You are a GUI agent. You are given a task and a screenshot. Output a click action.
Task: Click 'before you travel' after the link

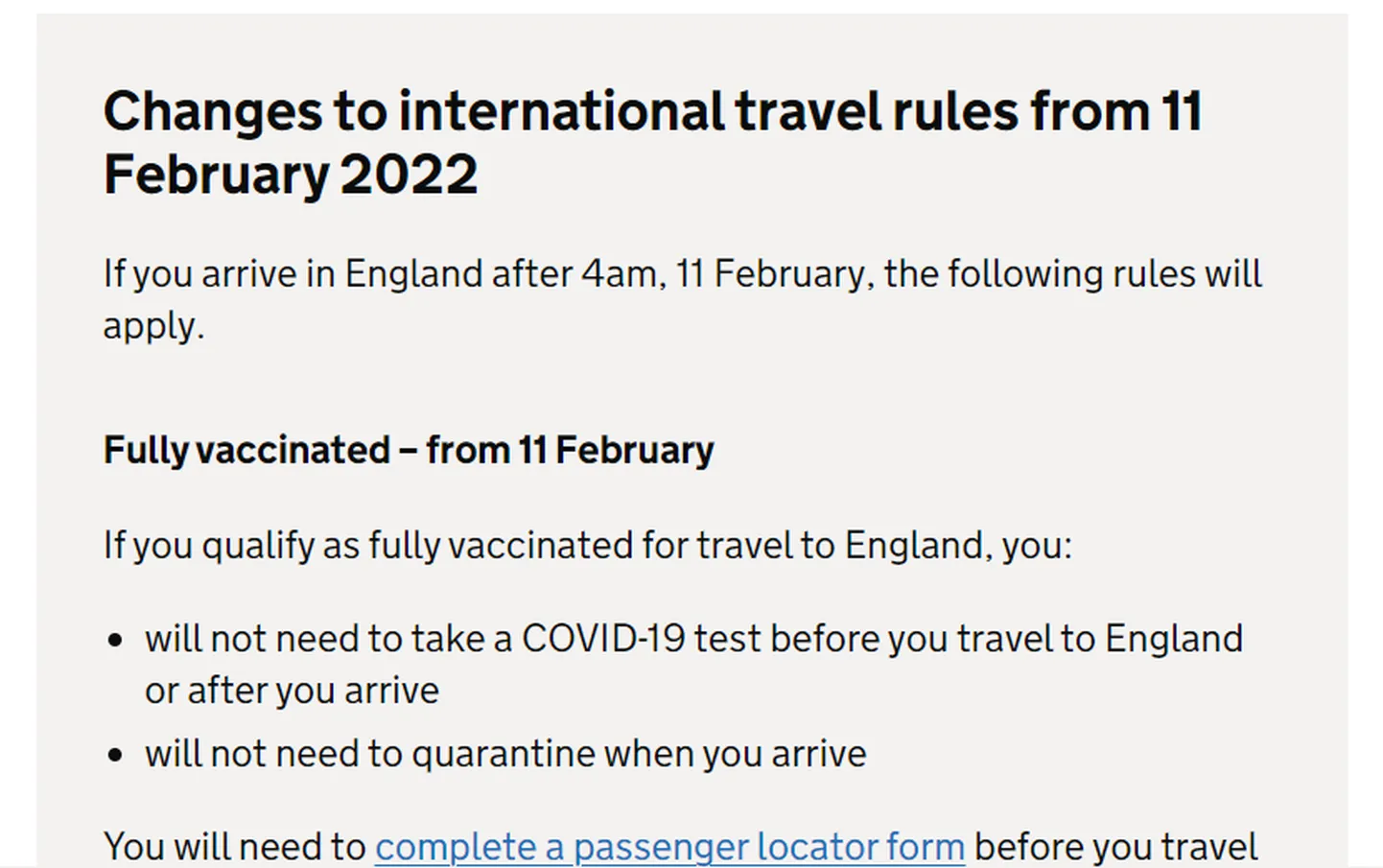[1115, 848]
